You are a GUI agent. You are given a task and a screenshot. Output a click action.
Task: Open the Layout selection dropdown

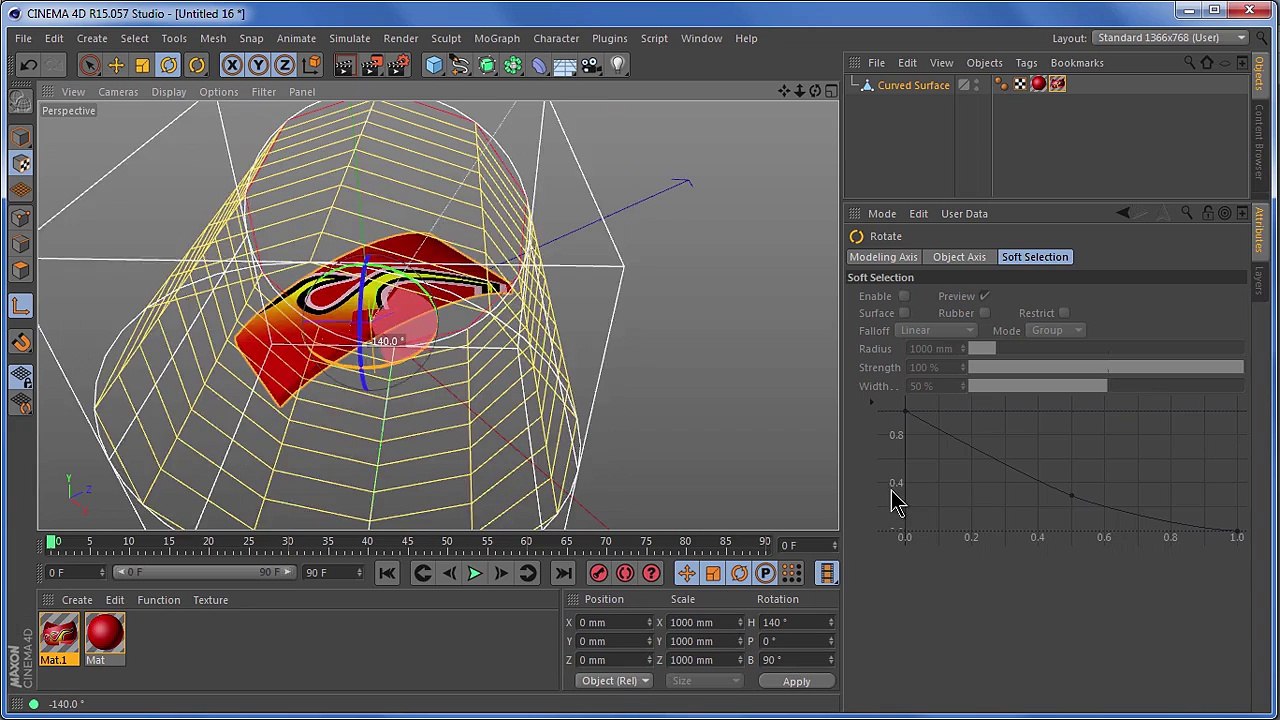pyautogui.click(x=1170, y=38)
